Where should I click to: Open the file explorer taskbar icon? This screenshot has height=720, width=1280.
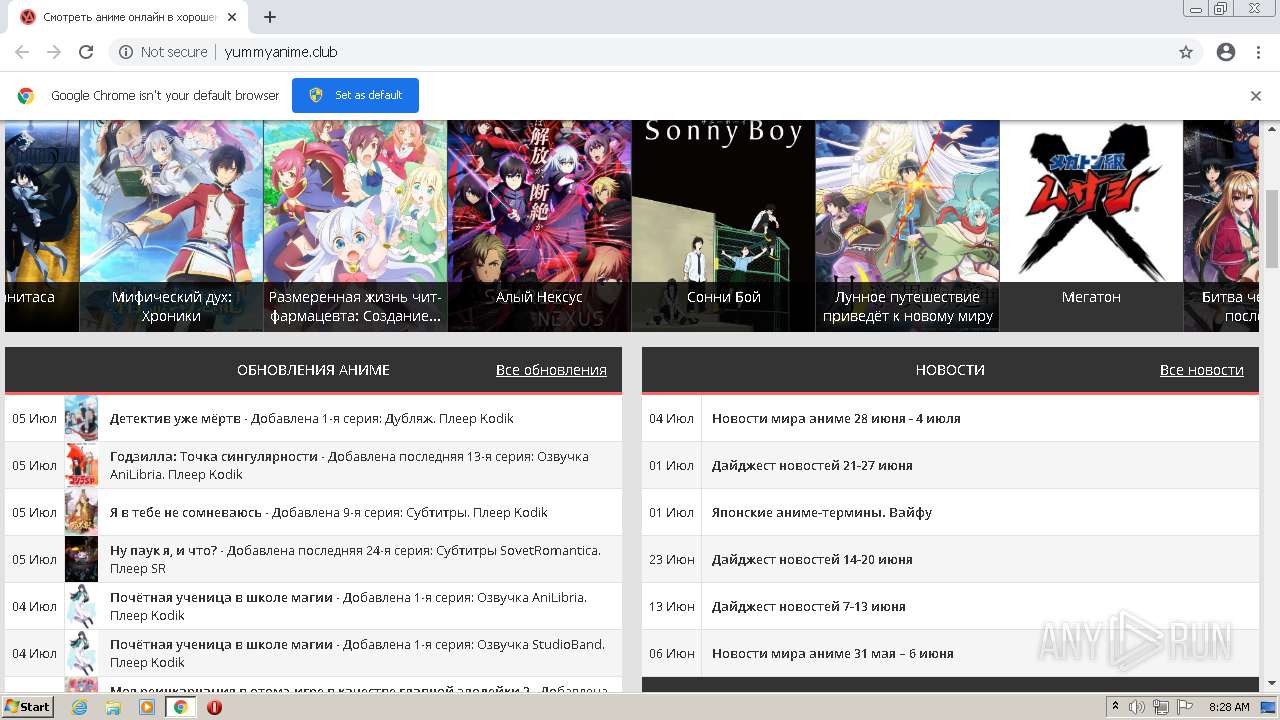(x=113, y=707)
